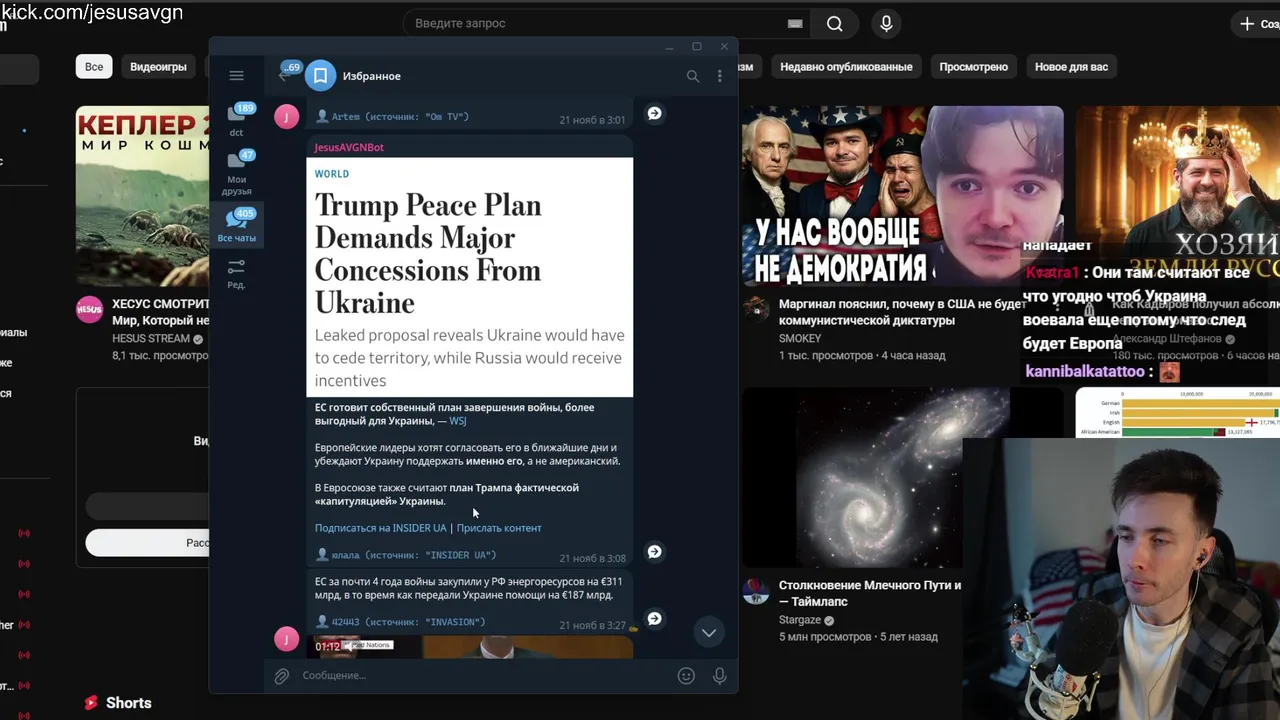This screenshot has height=720, width=1280.
Task: Select Все filter chip on YouTube
Action: click(94, 67)
